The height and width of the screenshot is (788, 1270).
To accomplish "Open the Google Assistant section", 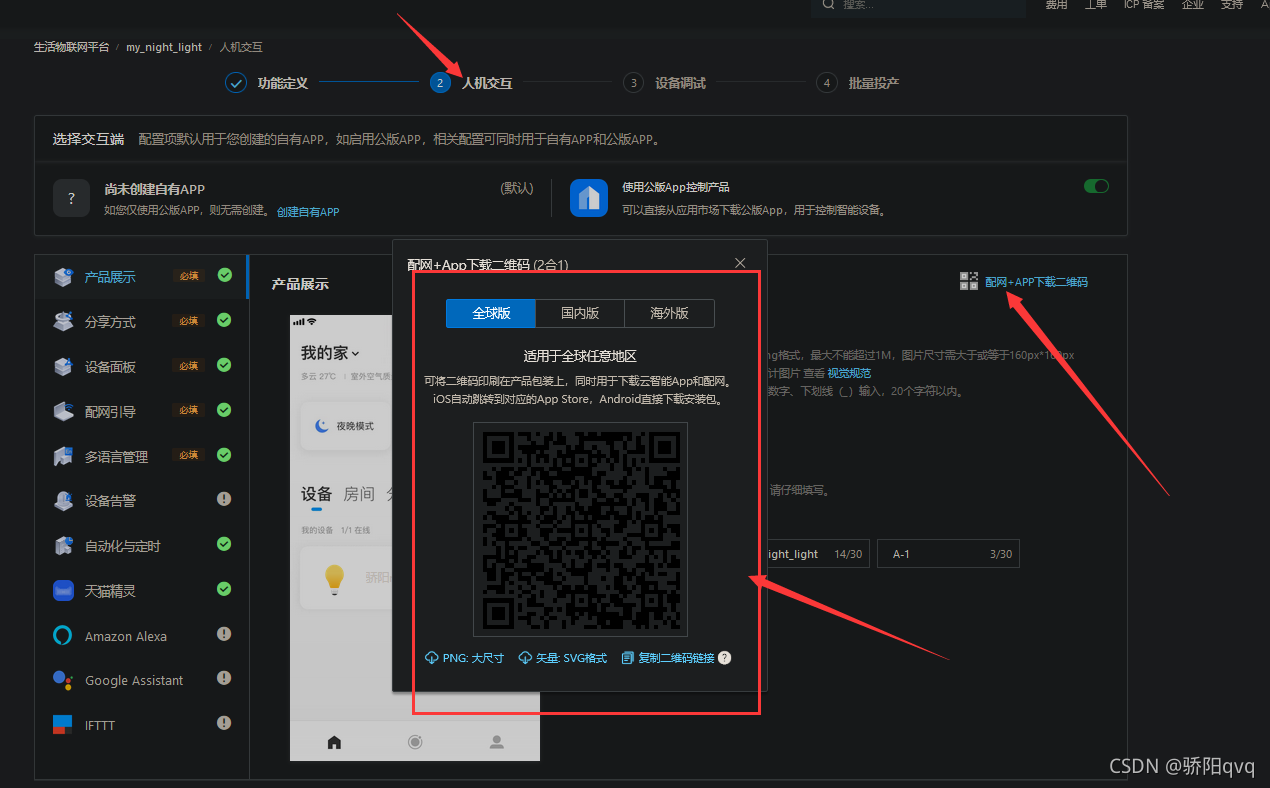I will pos(141,680).
